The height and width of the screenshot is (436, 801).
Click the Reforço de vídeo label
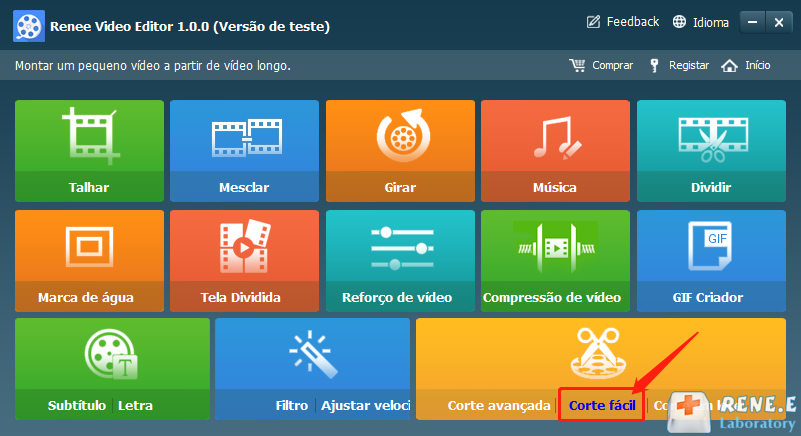click(x=397, y=297)
